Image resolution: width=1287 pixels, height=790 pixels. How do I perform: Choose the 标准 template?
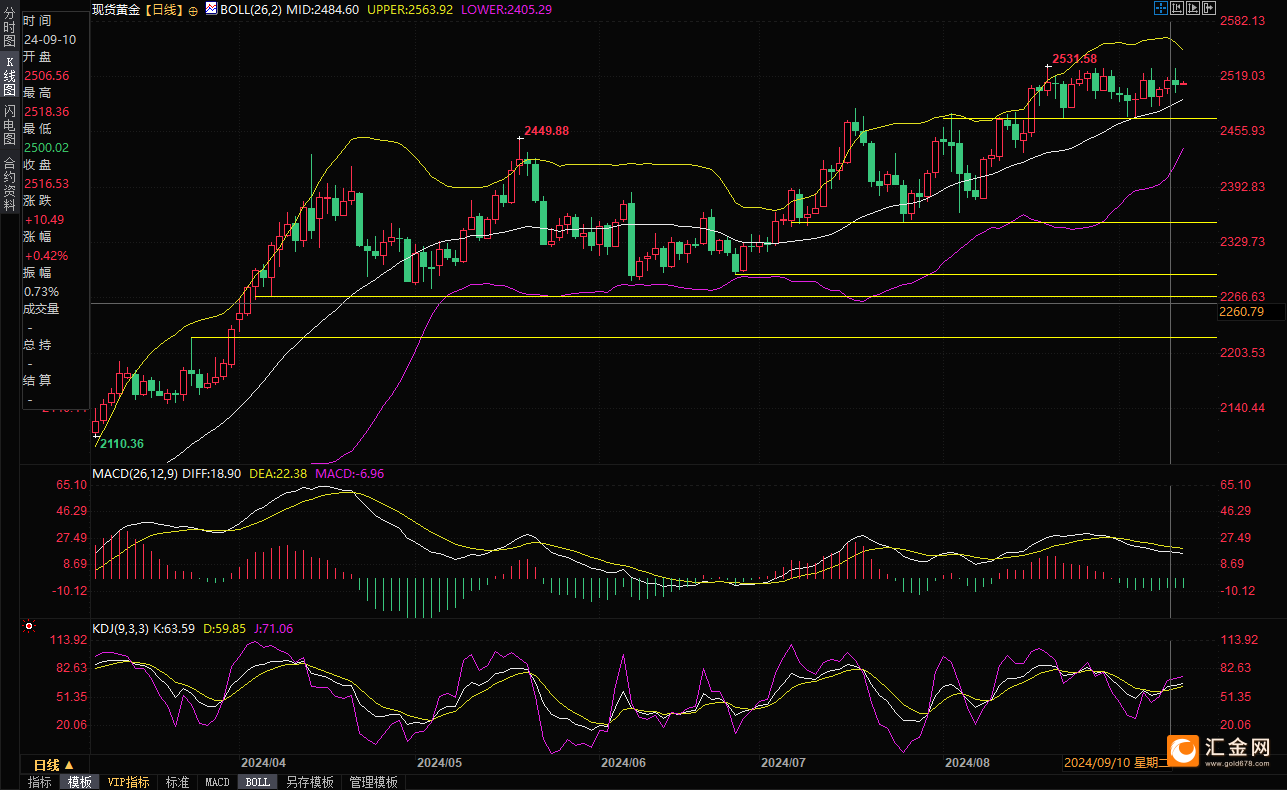pos(177,782)
